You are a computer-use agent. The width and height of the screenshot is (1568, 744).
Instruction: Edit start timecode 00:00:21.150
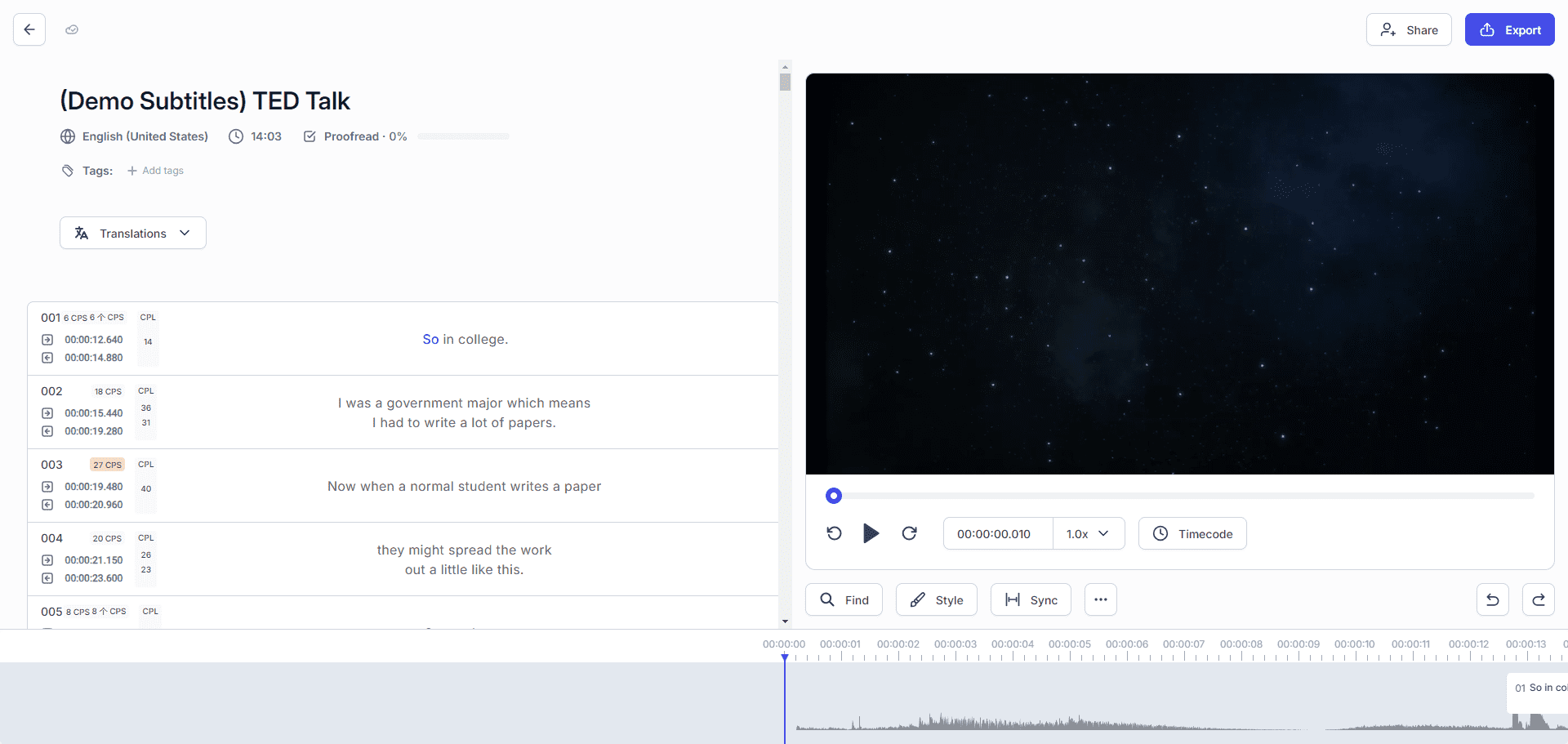pyautogui.click(x=94, y=560)
